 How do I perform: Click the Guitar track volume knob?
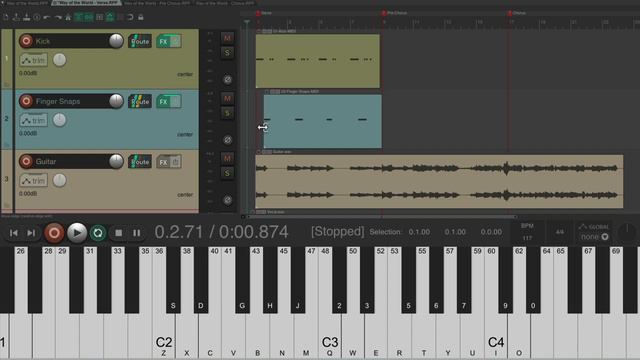[x=116, y=161]
